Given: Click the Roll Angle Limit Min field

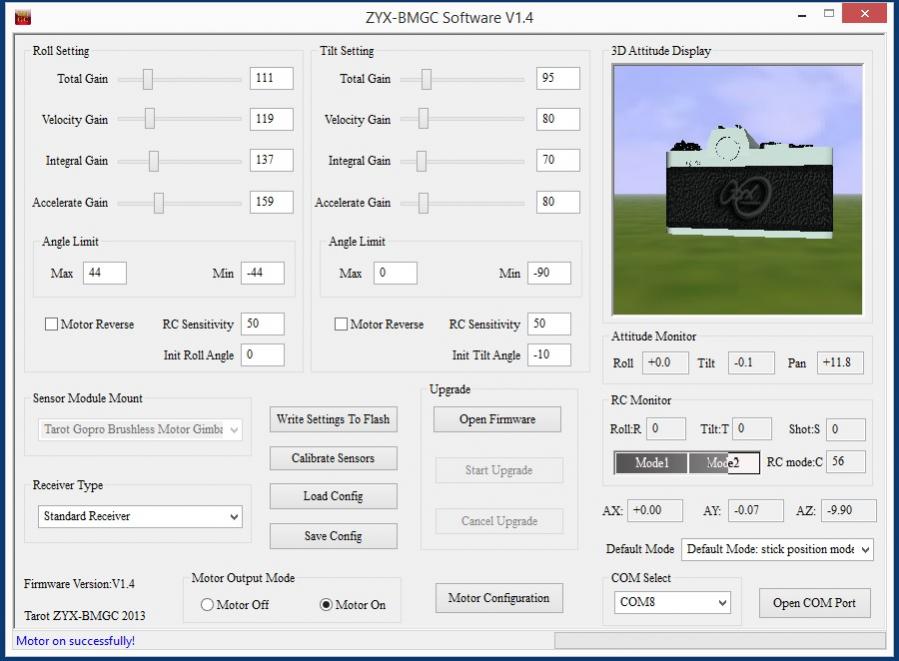Looking at the screenshot, I should 263,273.
